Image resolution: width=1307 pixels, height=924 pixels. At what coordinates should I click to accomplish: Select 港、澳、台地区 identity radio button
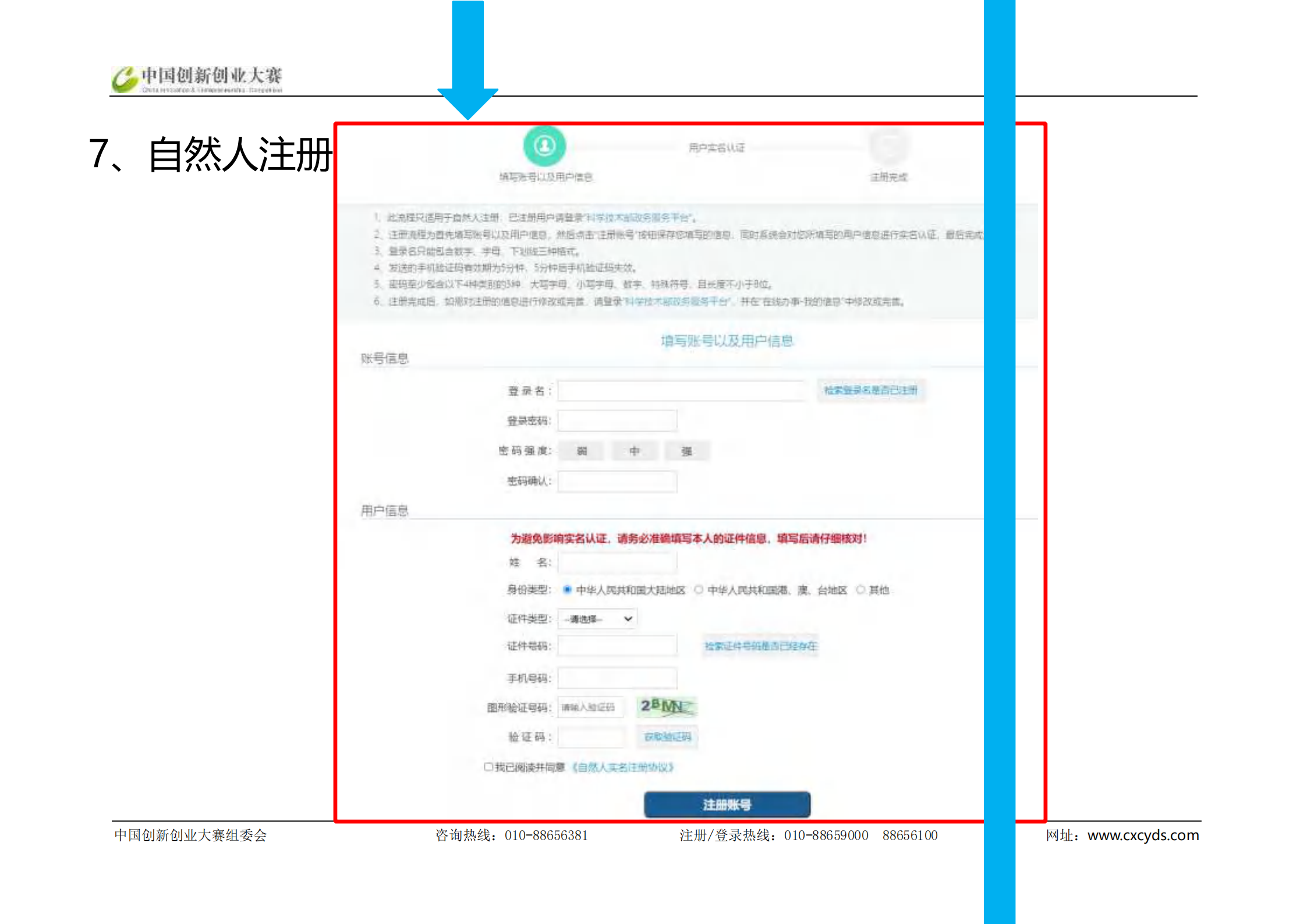[x=699, y=590]
